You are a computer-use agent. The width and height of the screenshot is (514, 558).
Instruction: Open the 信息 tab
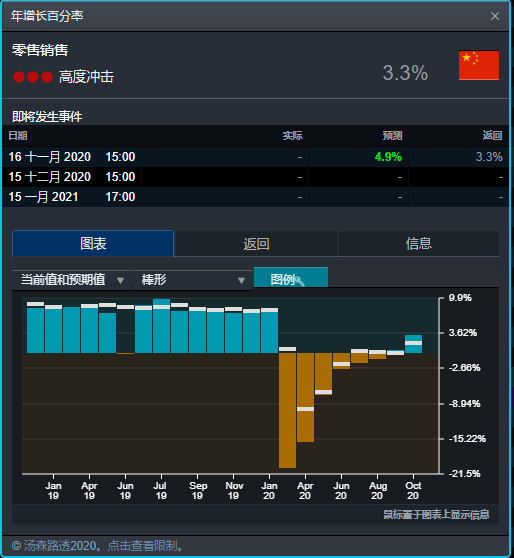point(419,243)
